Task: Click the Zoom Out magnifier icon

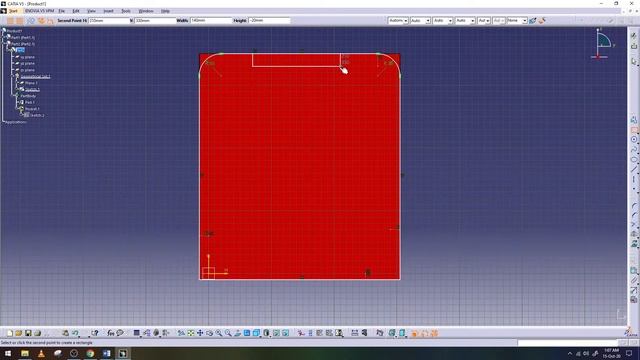Action: tap(228, 333)
